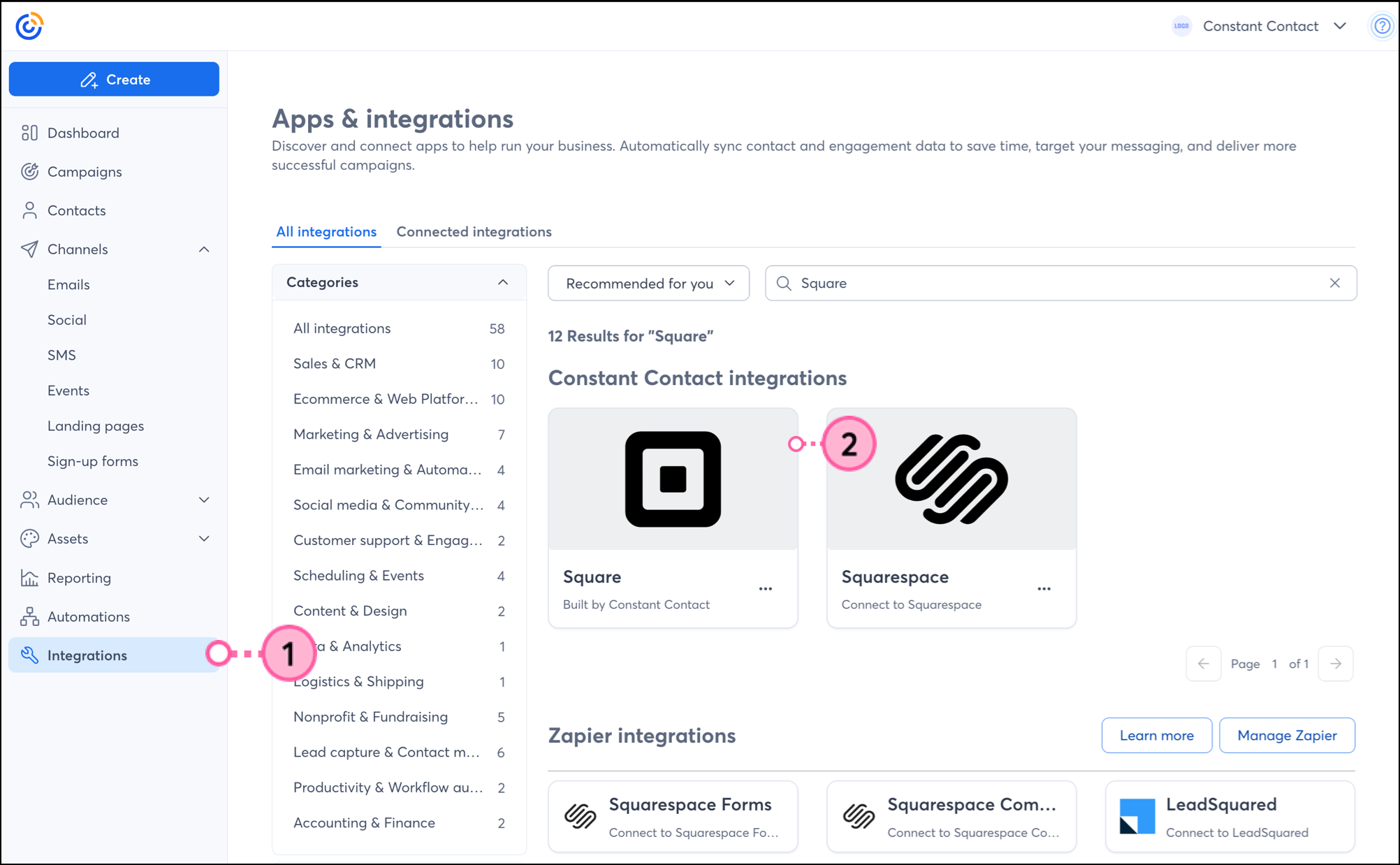The width and height of the screenshot is (1400, 865).
Task: Click the Campaigns target icon
Action: pyautogui.click(x=29, y=171)
